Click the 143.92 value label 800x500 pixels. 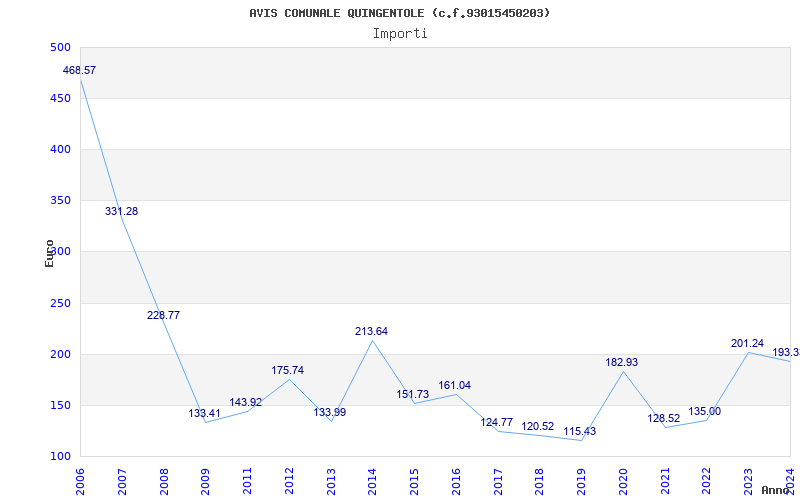(245, 402)
